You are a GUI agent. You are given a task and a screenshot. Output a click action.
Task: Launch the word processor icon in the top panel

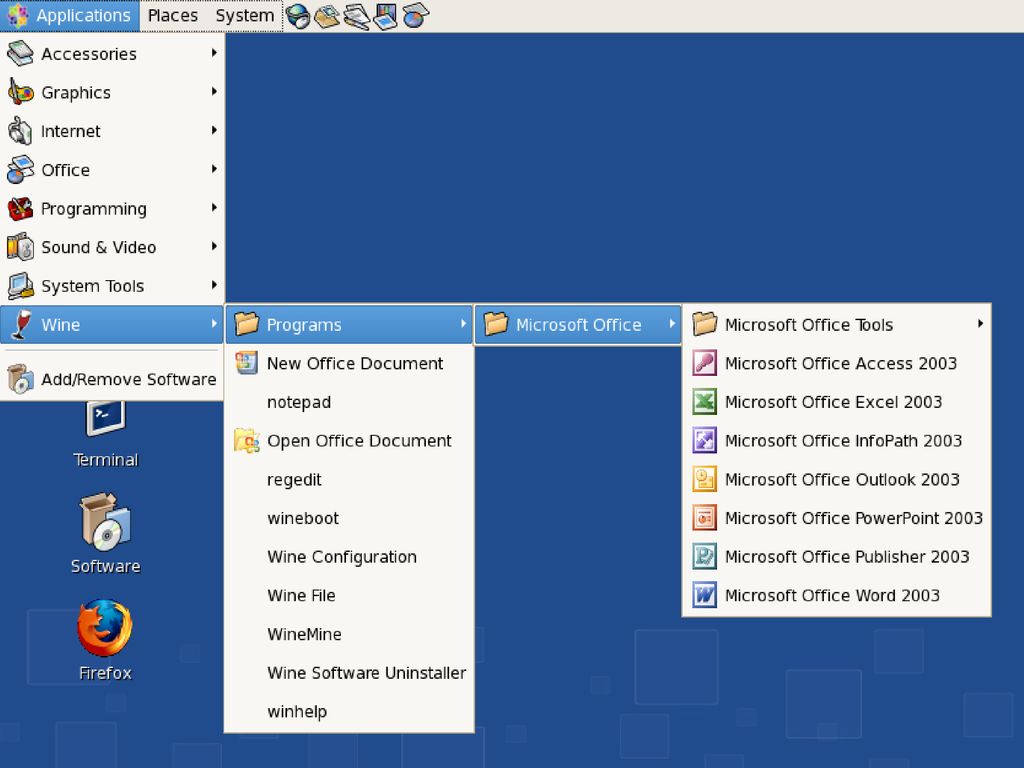tap(357, 16)
